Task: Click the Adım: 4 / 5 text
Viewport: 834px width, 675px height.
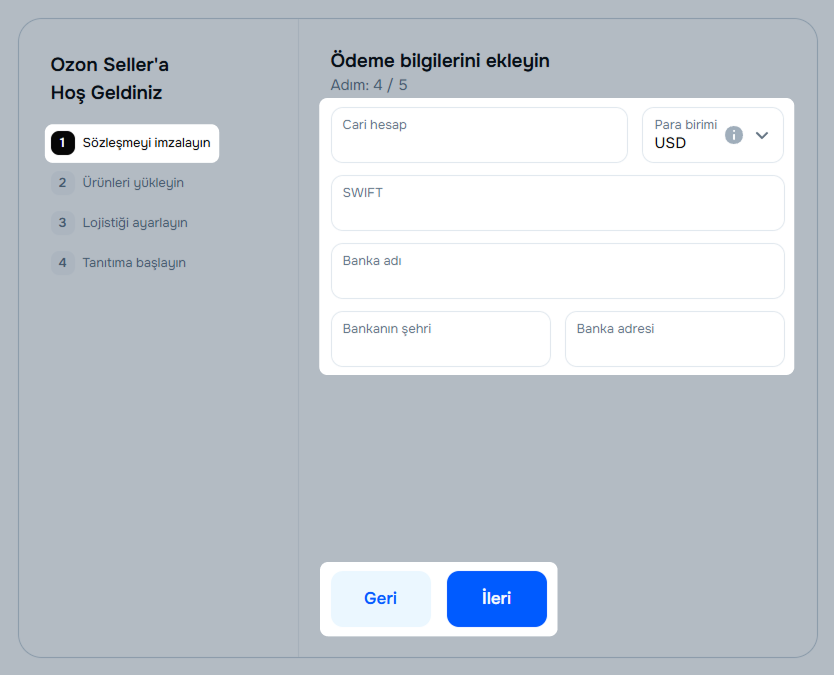Action: [x=369, y=85]
